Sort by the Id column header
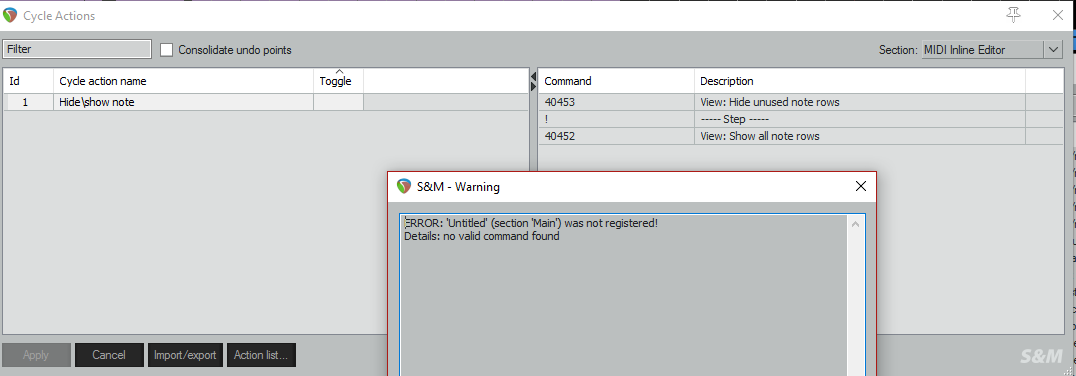Image resolution: width=1076 pixels, height=376 pixels. coord(28,81)
